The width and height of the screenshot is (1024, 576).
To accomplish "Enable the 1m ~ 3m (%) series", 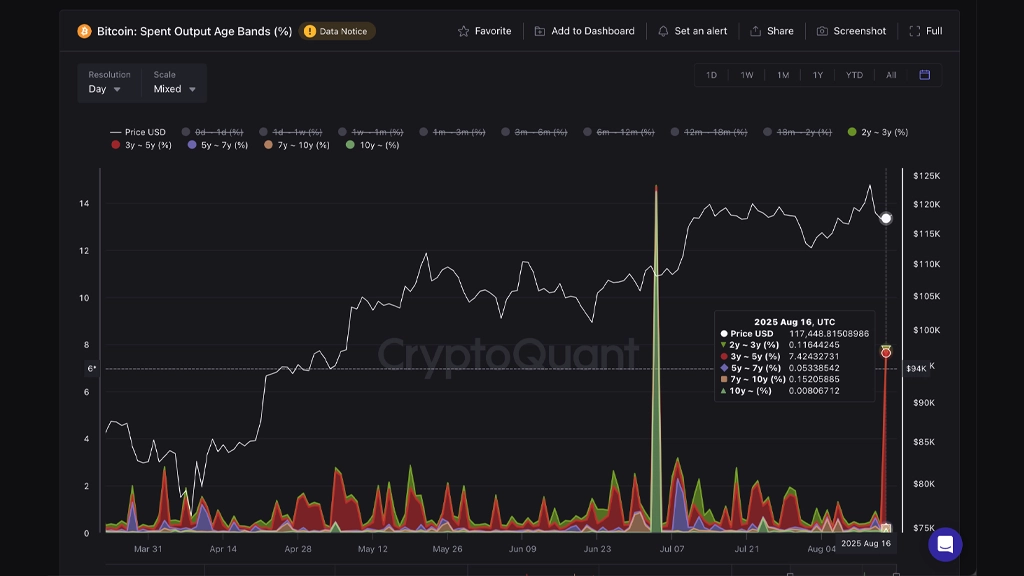I will [x=452, y=132].
